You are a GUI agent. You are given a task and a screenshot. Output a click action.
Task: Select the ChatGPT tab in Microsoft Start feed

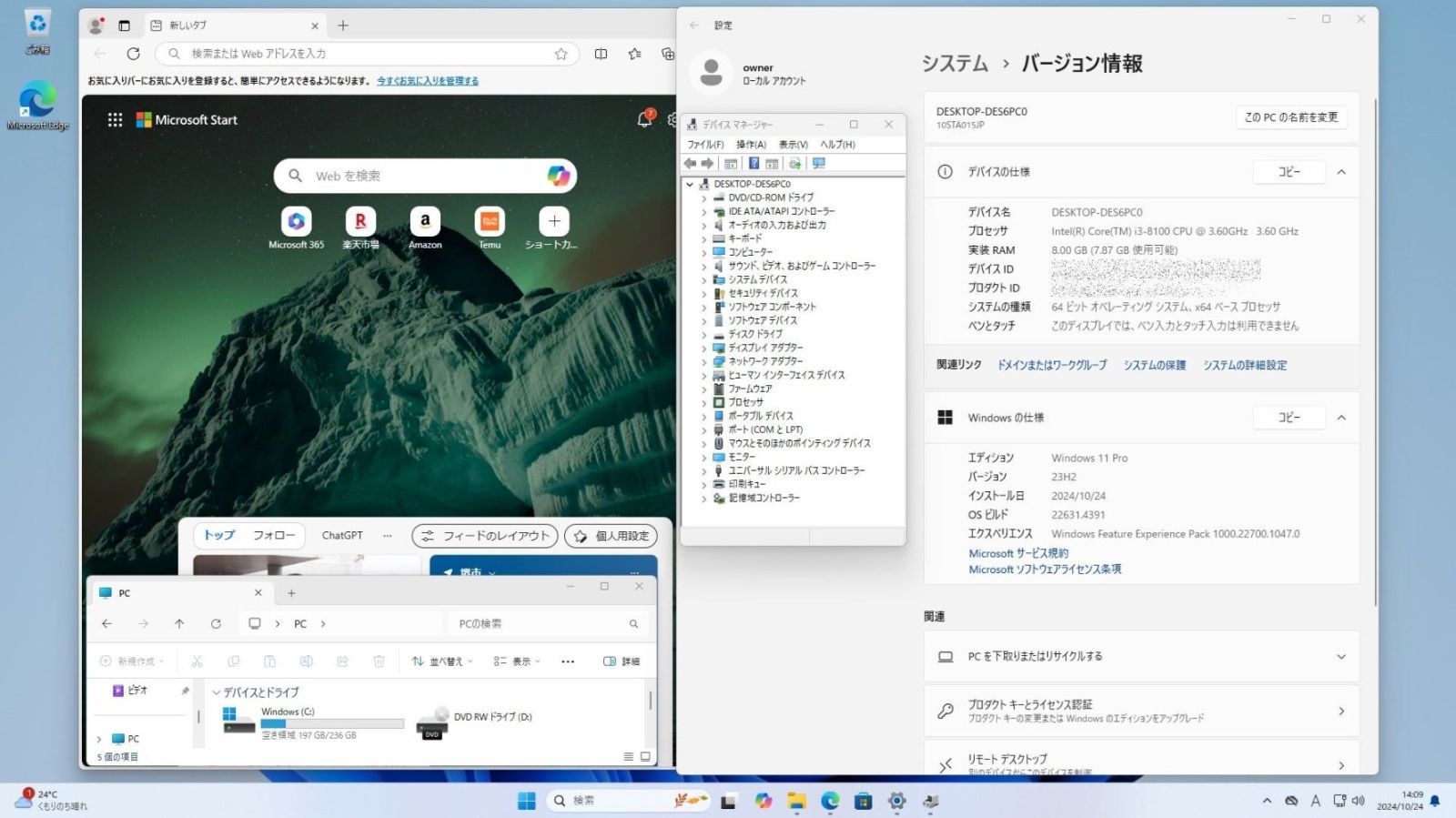pyautogui.click(x=342, y=536)
